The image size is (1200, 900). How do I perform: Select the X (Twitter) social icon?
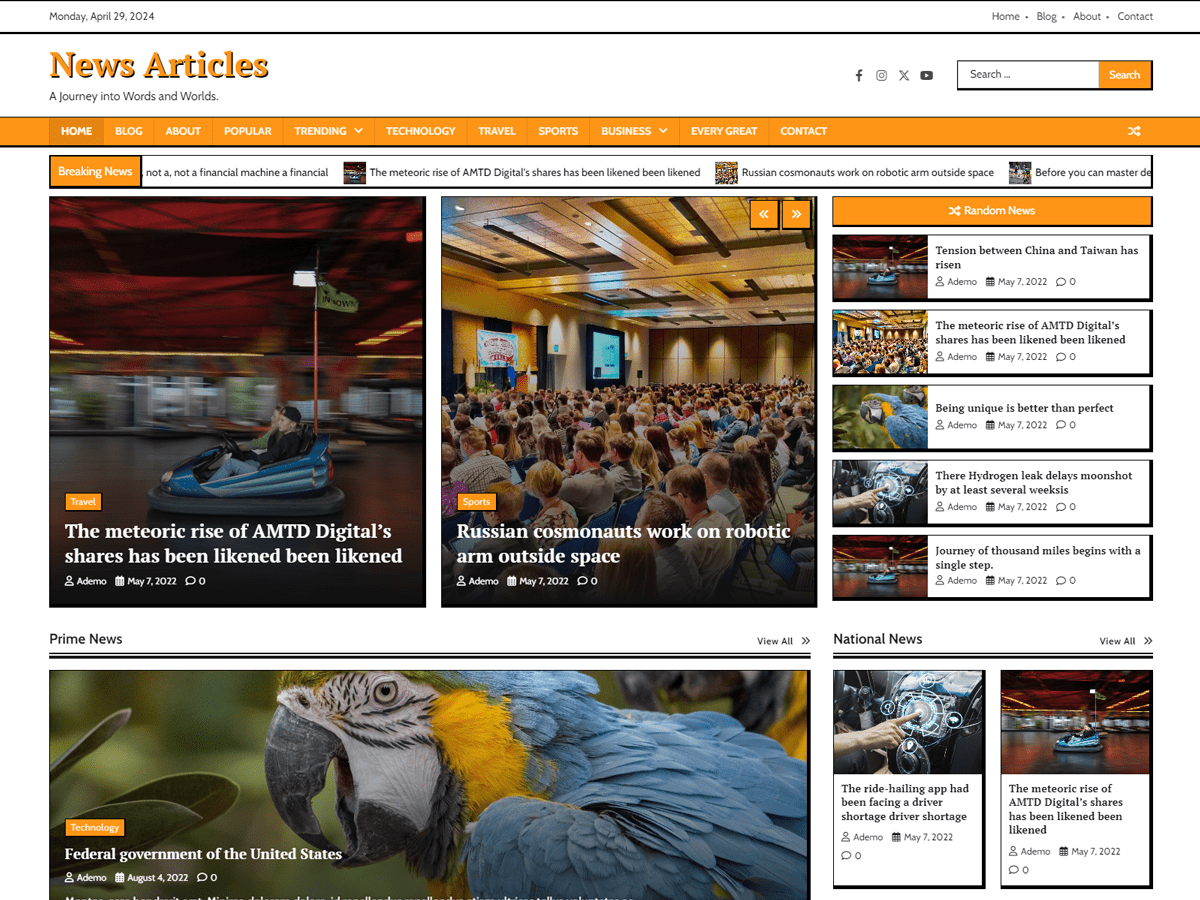point(904,75)
